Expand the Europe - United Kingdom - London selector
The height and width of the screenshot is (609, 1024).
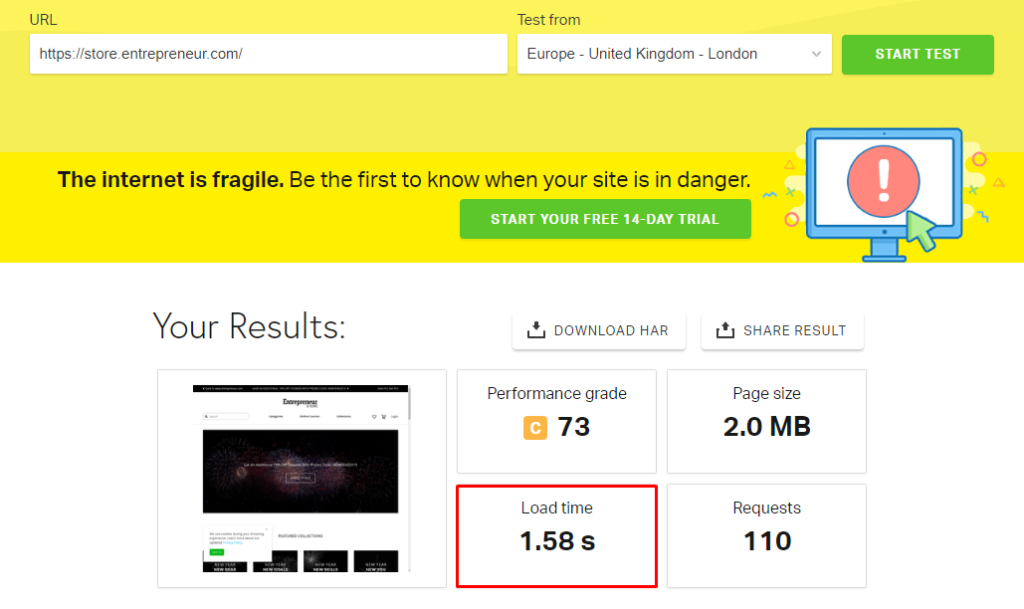[674, 54]
